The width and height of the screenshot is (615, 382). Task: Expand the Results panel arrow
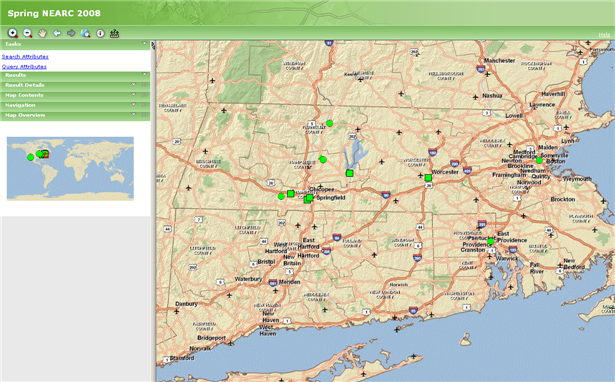coord(144,74)
